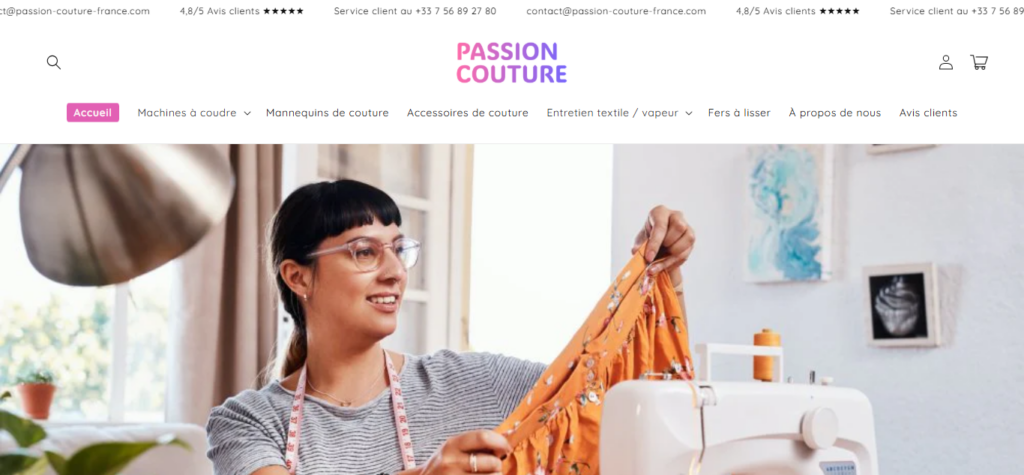
Task: Open Accessoires de couture page
Action: click(x=468, y=112)
